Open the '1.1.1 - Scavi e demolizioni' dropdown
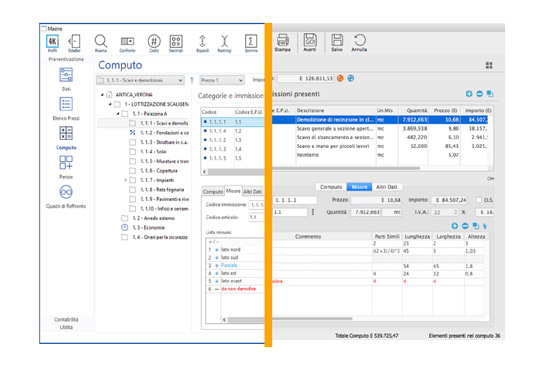544x373 pixels. 140,80
